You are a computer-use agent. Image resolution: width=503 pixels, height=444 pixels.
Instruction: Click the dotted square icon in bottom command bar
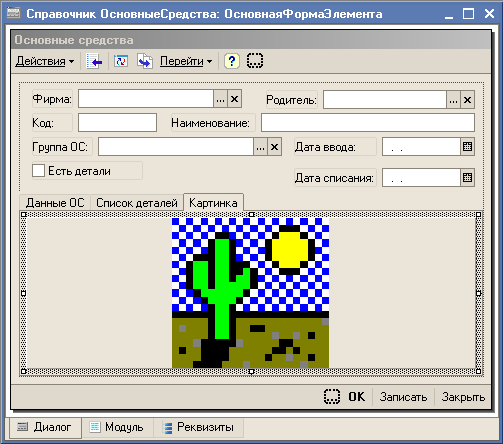click(x=332, y=397)
